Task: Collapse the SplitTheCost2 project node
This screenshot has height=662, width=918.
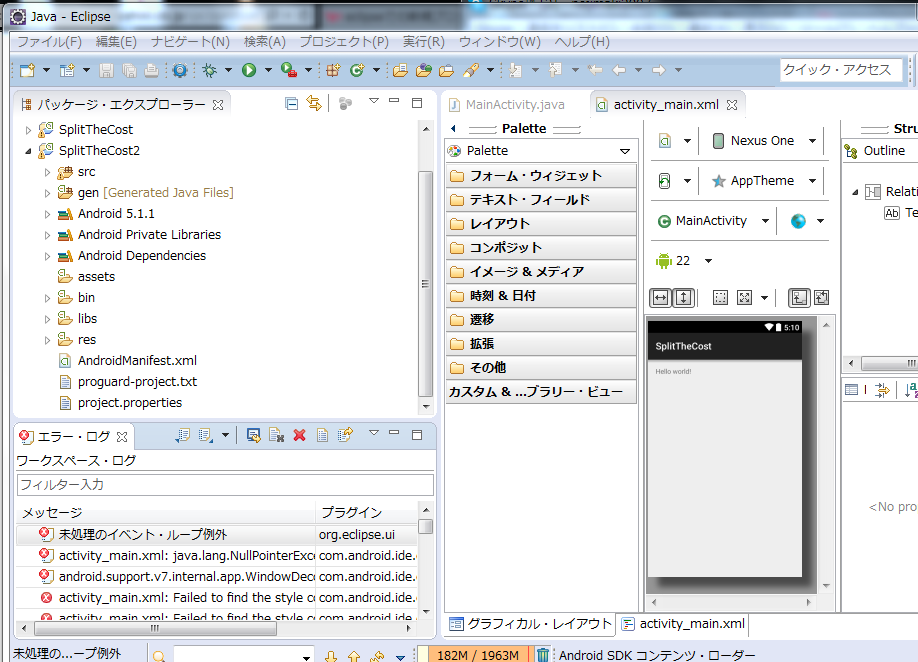Action: point(28,151)
